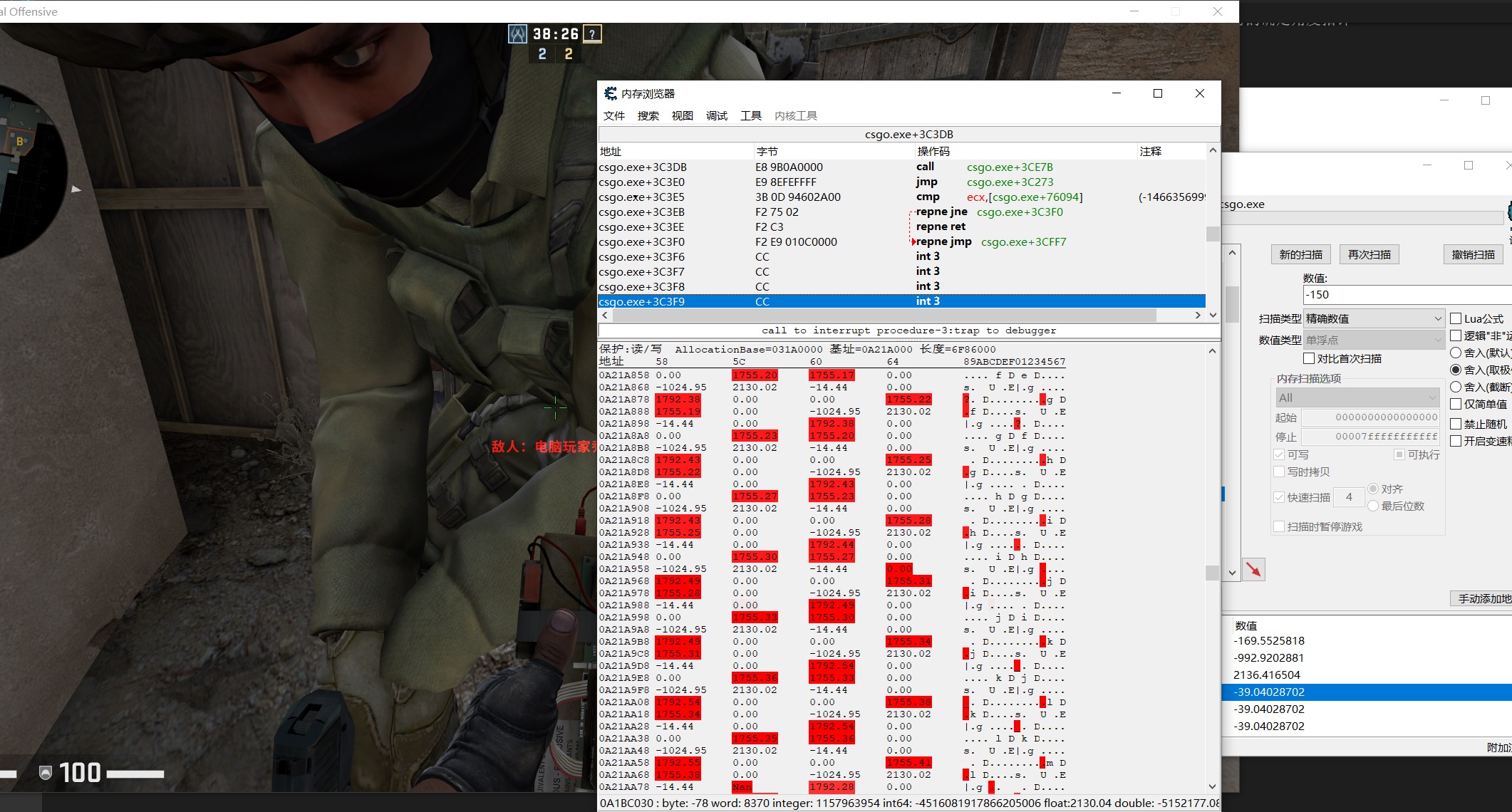
Task: Enable 扫描时暂停游戏 checkbox
Action: click(x=1279, y=526)
